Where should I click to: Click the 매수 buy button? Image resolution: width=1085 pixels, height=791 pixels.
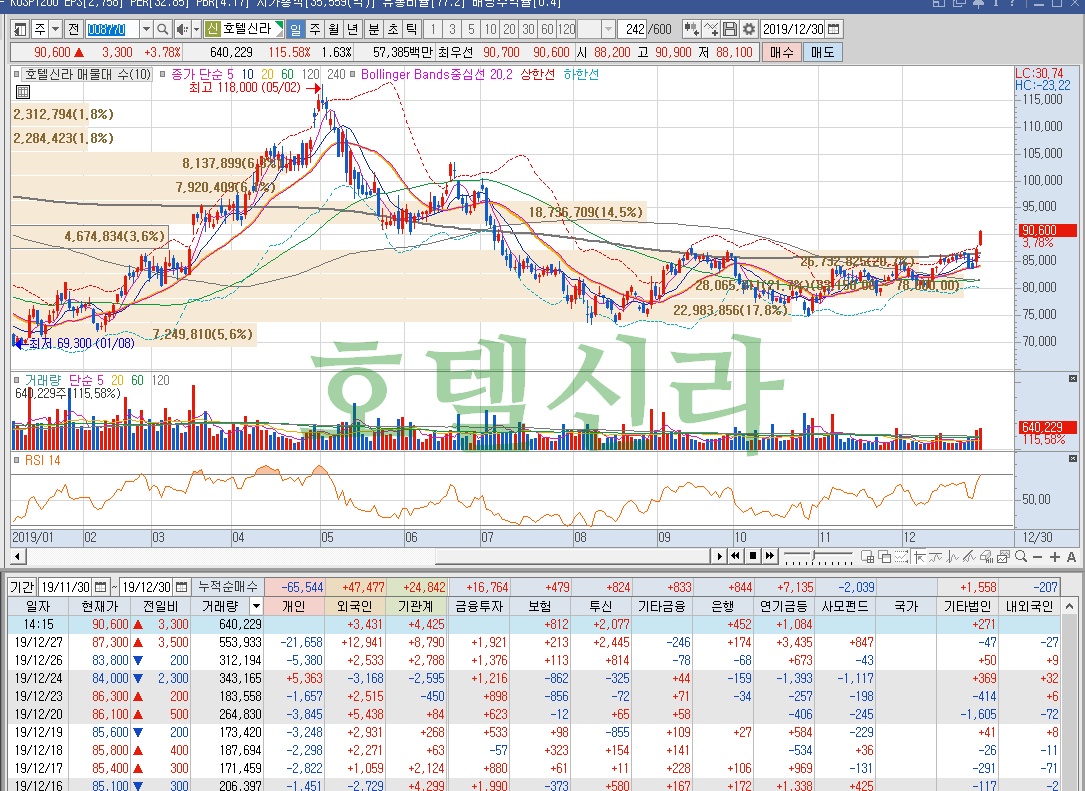point(781,52)
